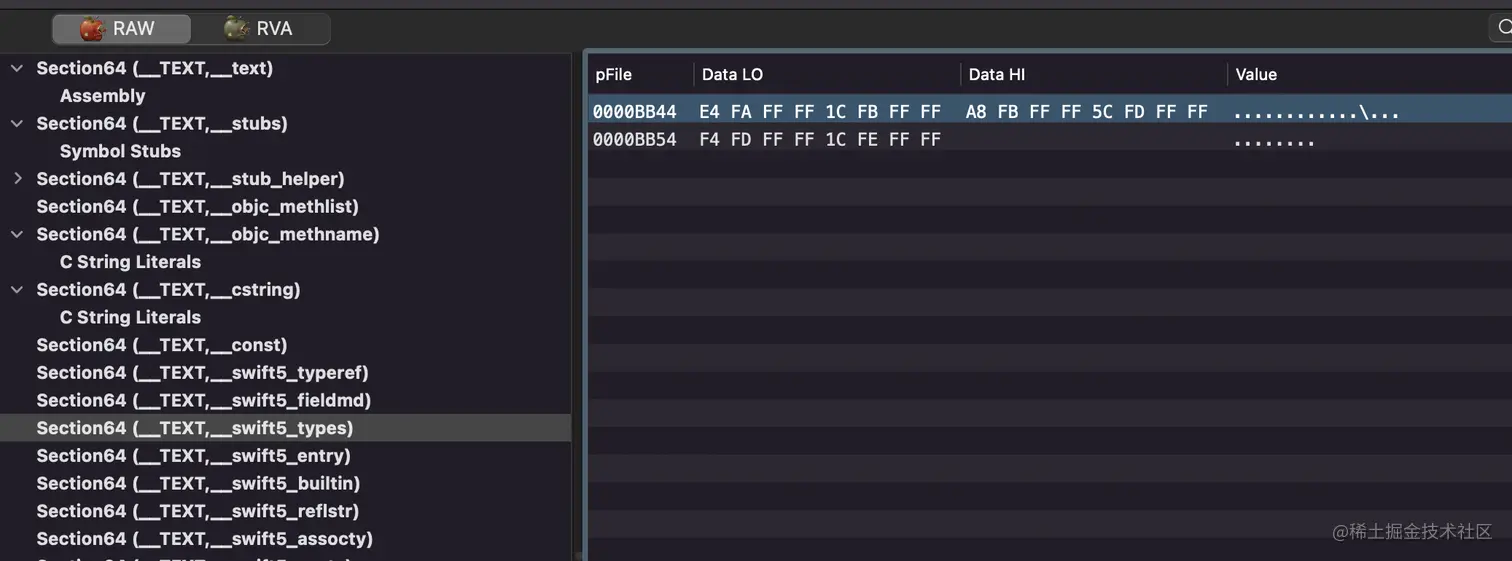Image resolution: width=1512 pixels, height=561 pixels.
Task: Click Value cell in 0000BB44 row
Action: point(1316,112)
